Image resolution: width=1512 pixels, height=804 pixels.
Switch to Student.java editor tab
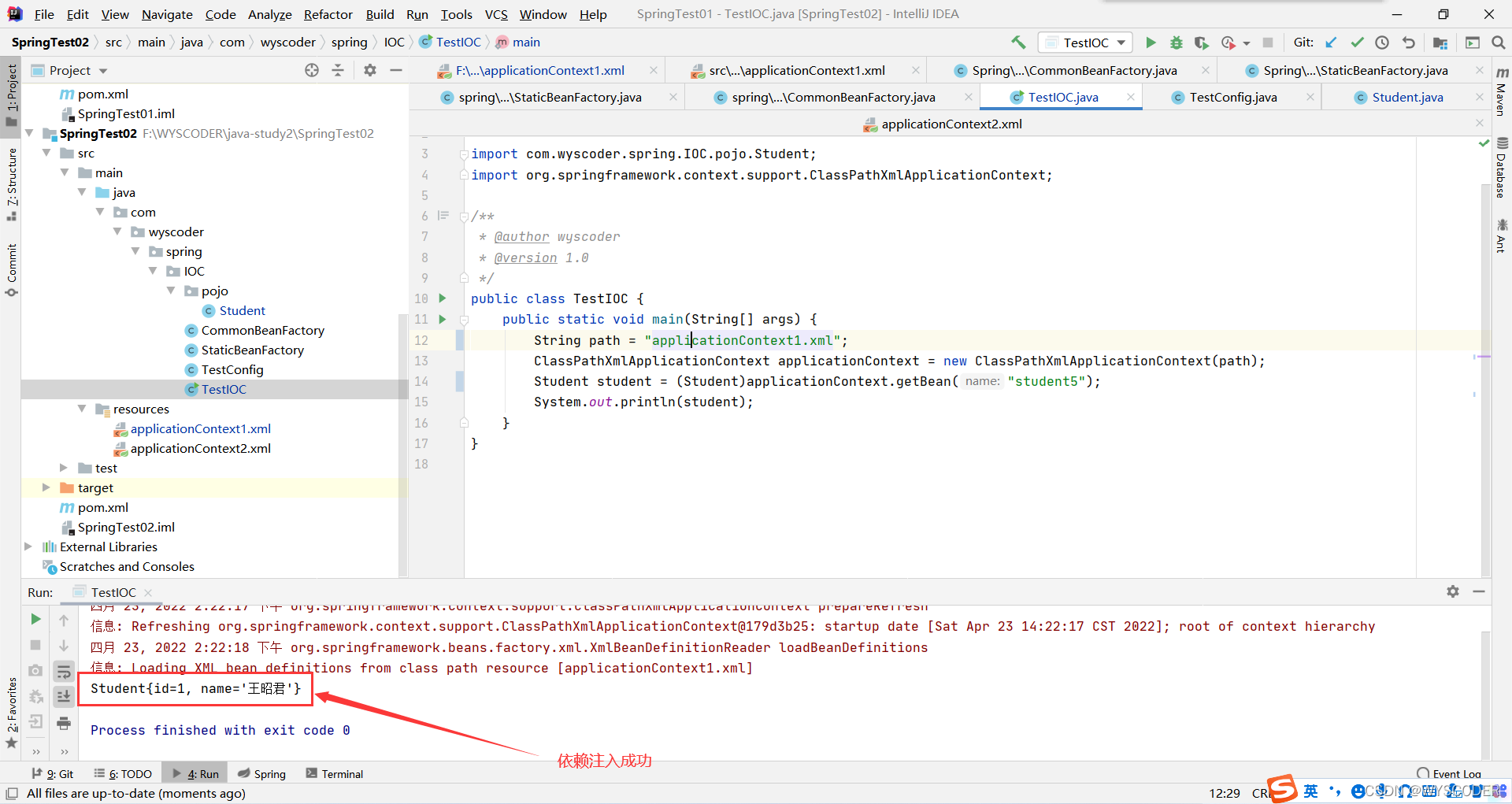point(1407,97)
